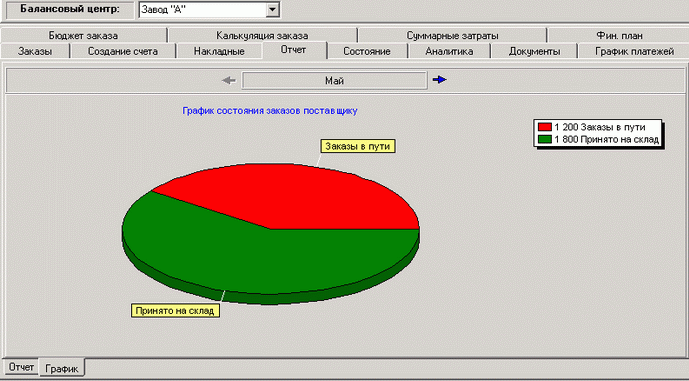Select the Заказы tab
689x381 pixels.
(x=35, y=51)
